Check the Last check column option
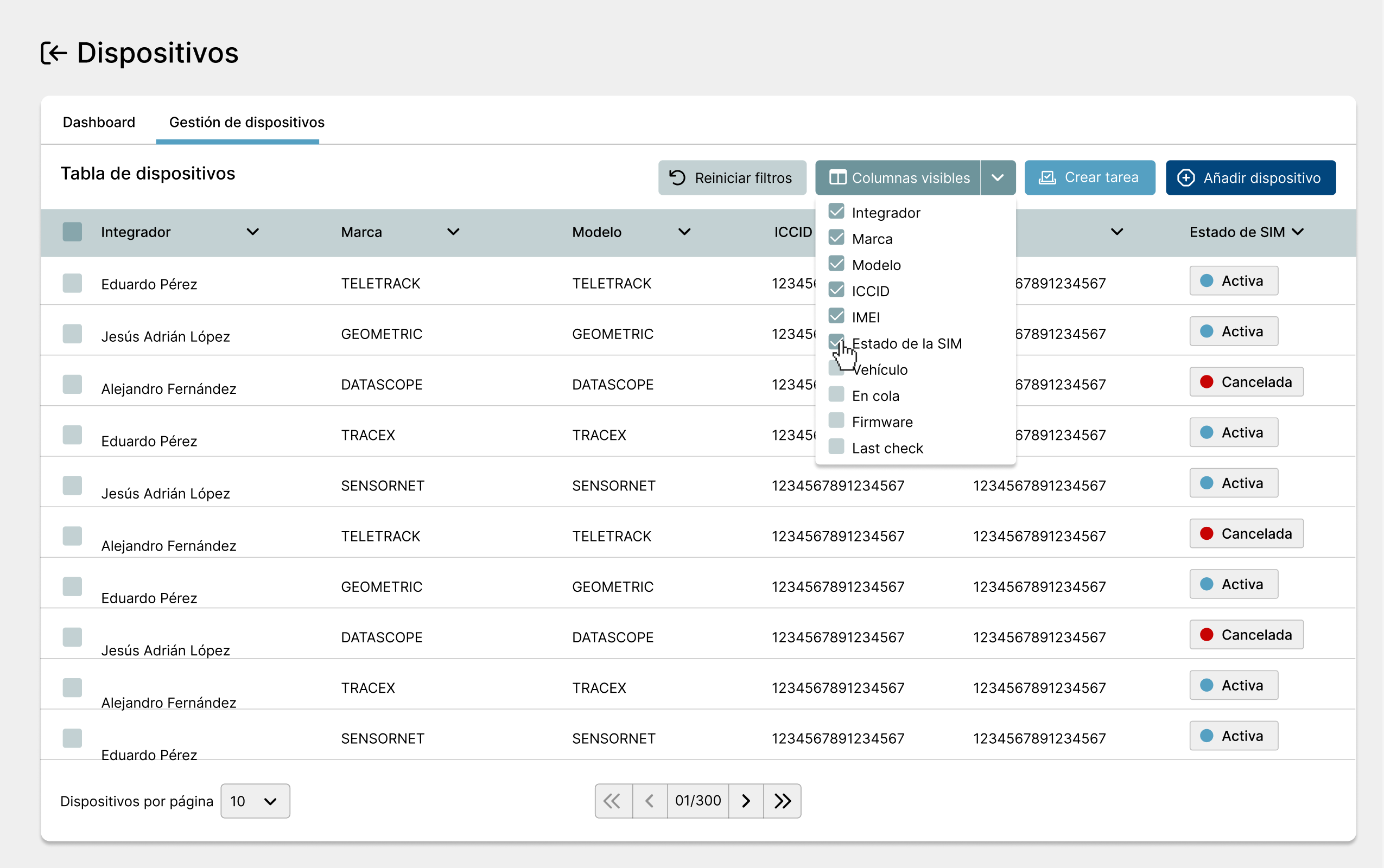 pos(837,446)
